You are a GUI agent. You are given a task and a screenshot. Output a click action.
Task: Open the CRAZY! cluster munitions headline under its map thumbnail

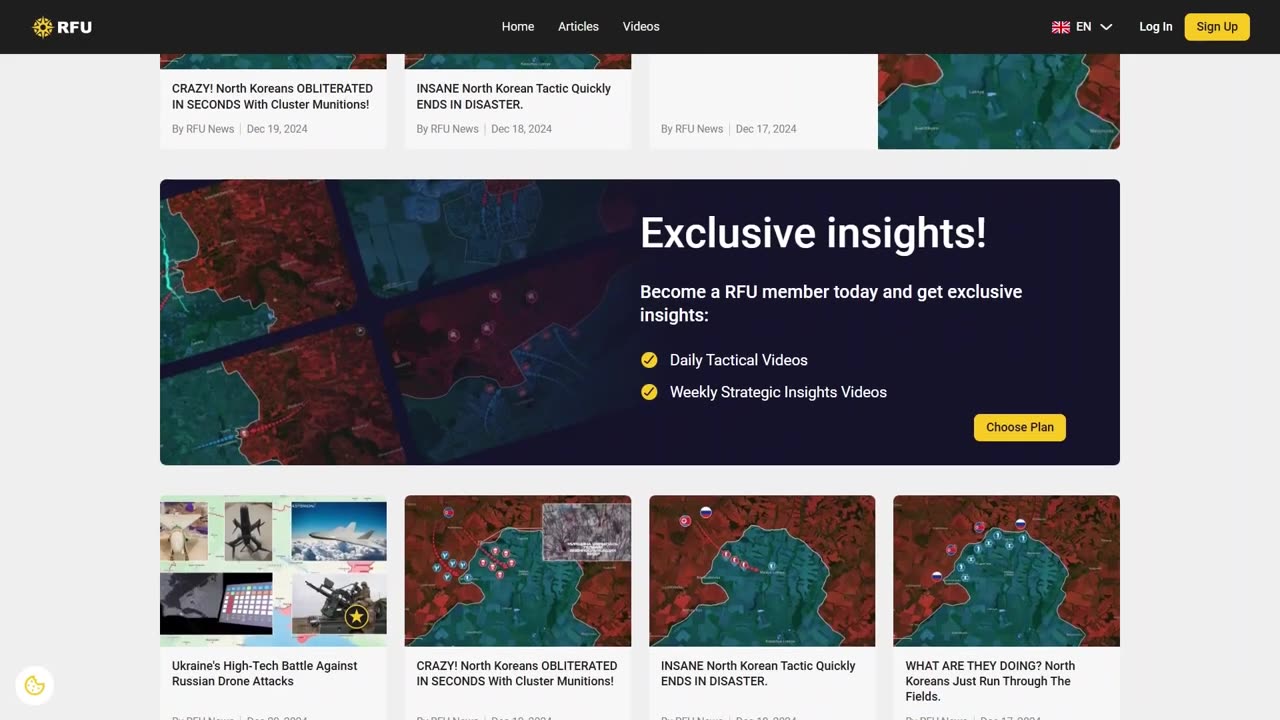(517, 673)
